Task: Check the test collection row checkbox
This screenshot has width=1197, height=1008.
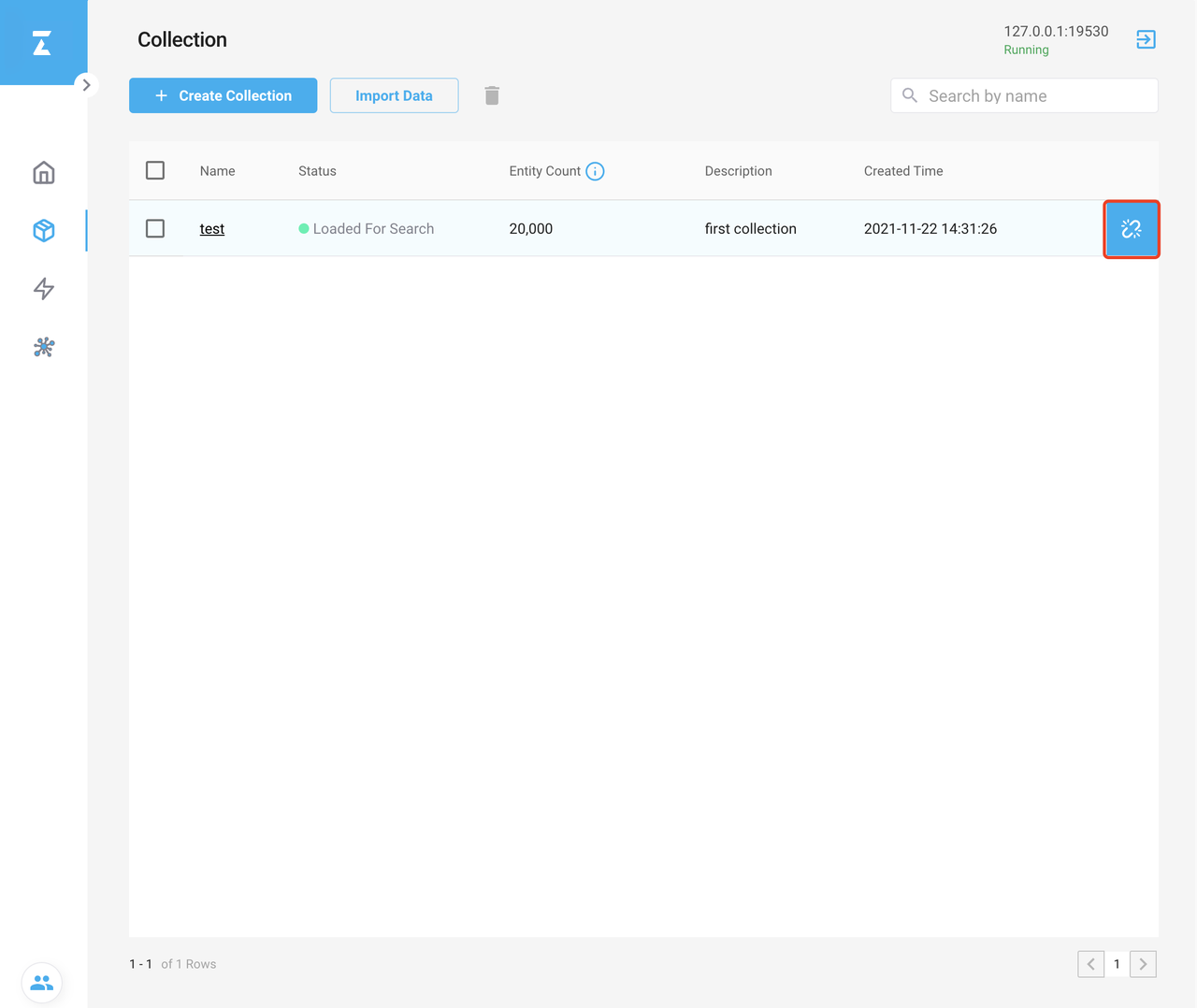Action: (x=155, y=228)
